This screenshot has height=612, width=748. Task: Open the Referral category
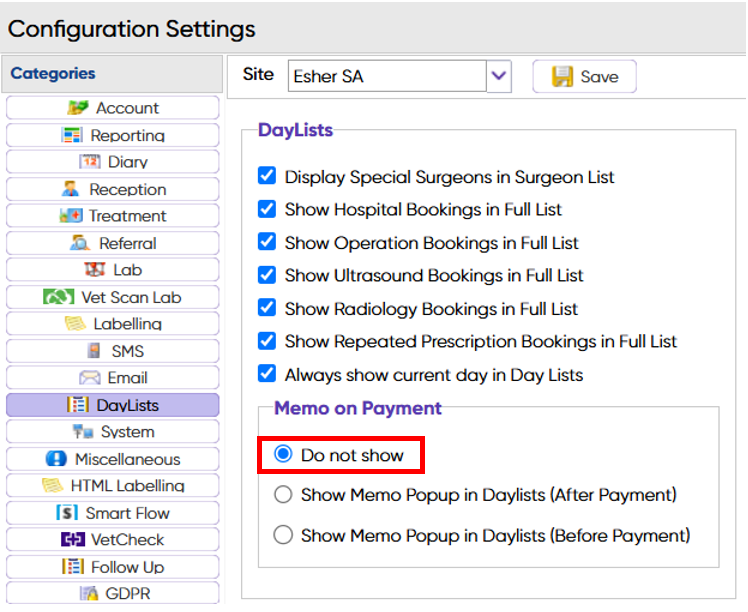click(x=113, y=243)
